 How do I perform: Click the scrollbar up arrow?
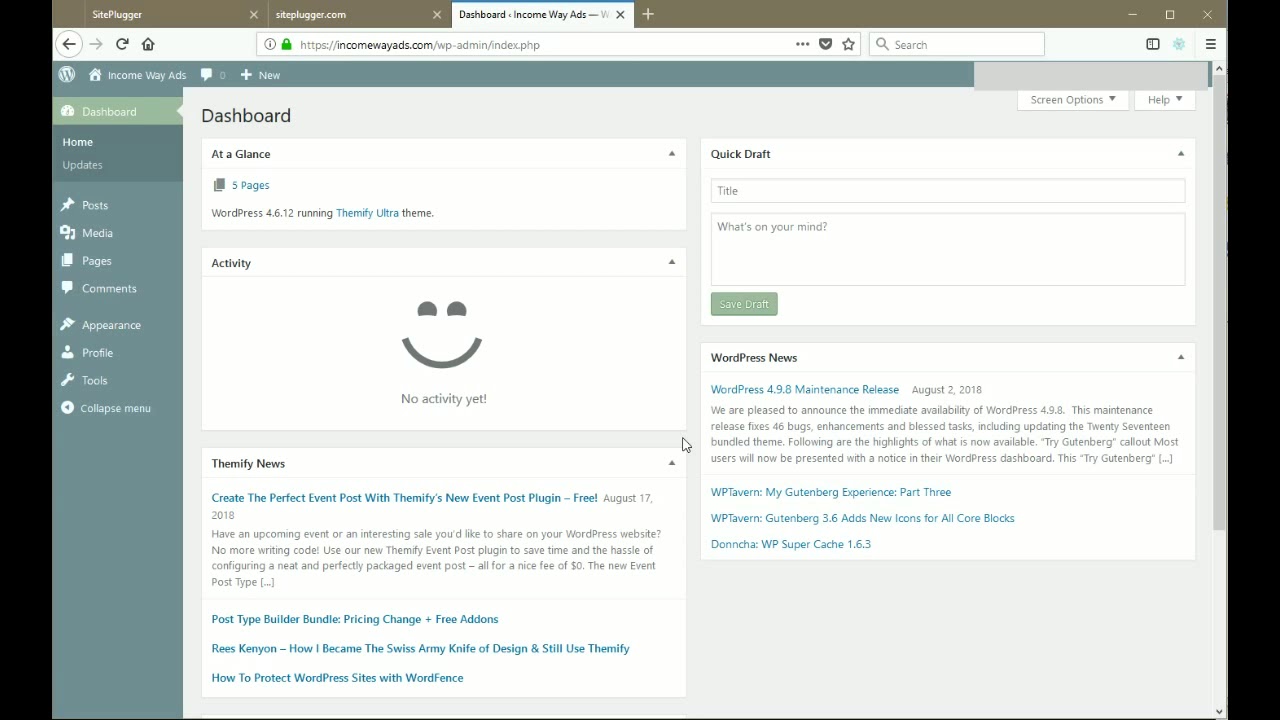(x=1219, y=68)
